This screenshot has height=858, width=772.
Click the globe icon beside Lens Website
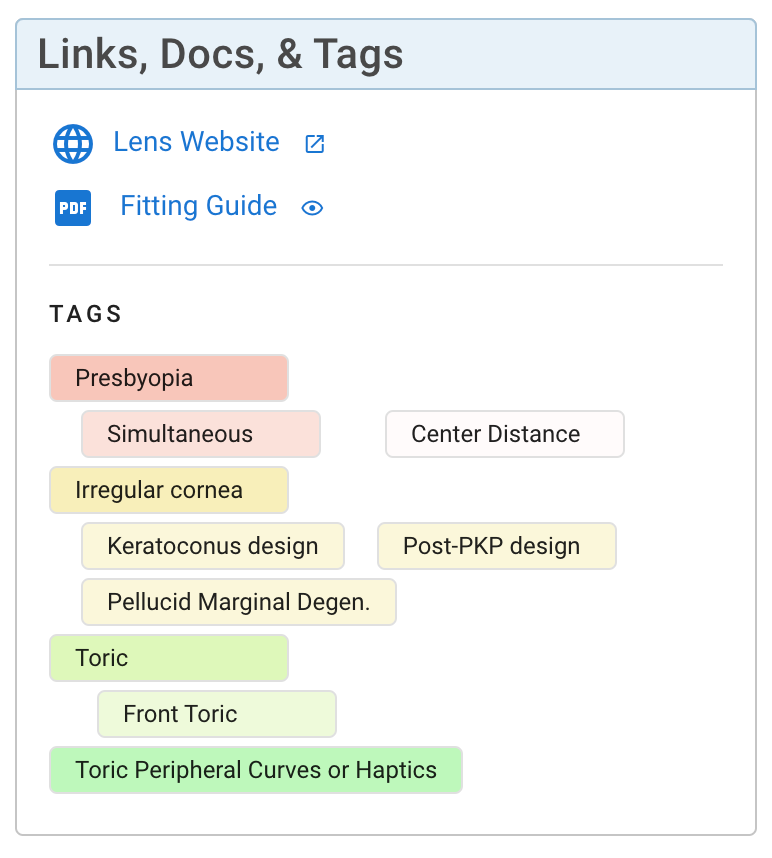72,144
